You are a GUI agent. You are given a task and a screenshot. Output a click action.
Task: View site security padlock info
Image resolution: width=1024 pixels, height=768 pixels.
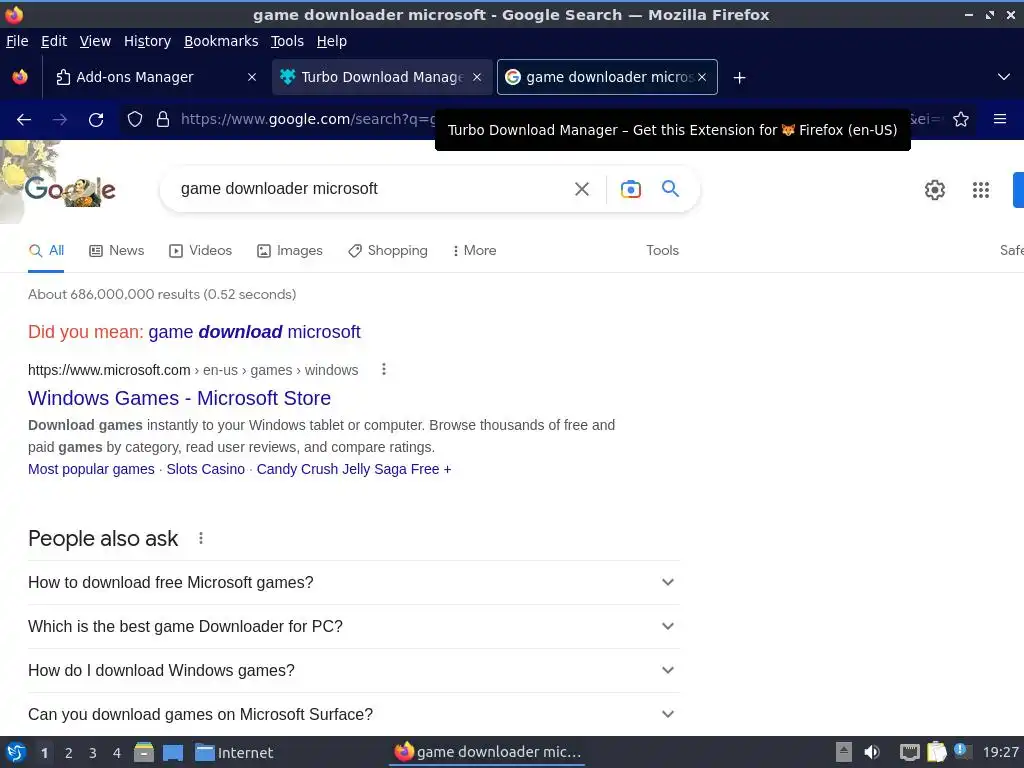(163, 120)
